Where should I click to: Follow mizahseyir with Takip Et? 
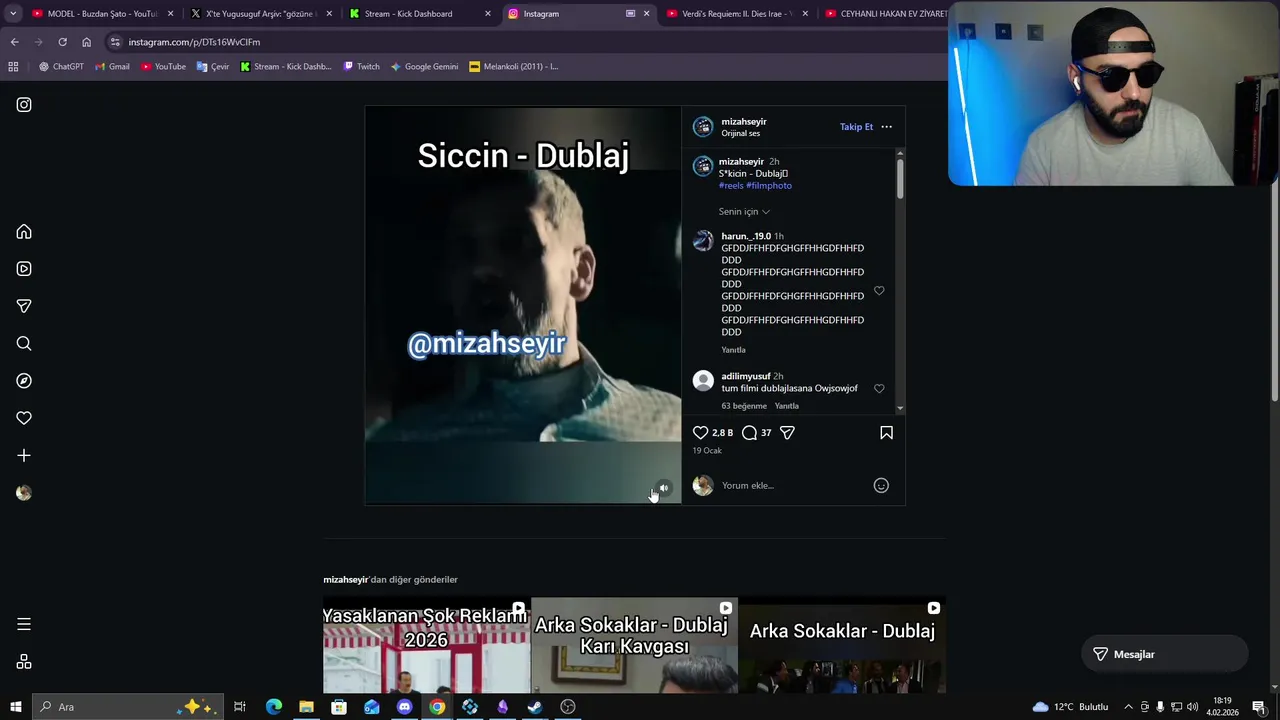(856, 127)
